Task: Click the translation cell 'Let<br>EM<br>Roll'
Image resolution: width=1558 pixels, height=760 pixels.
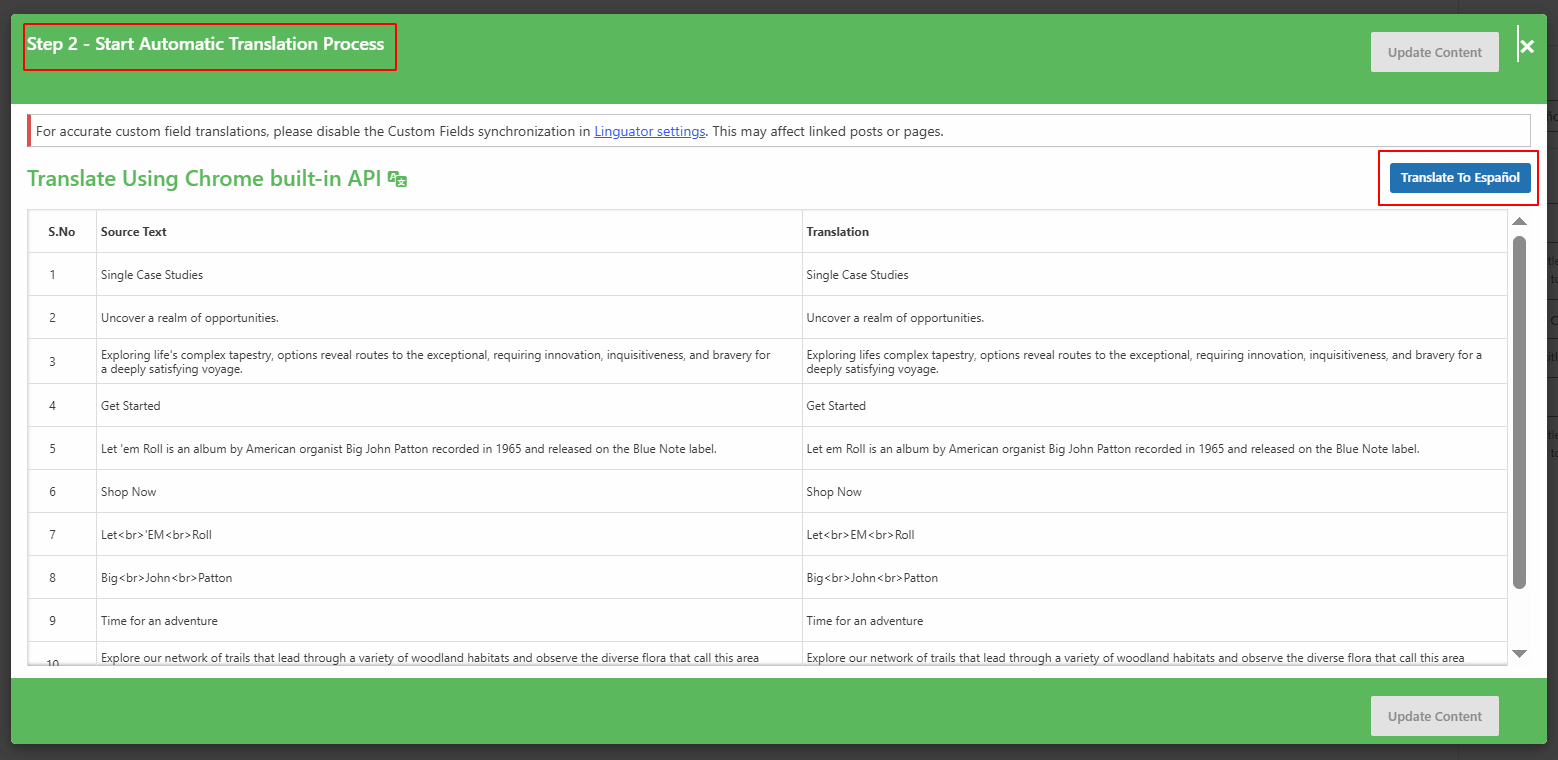Action: [860, 534]
